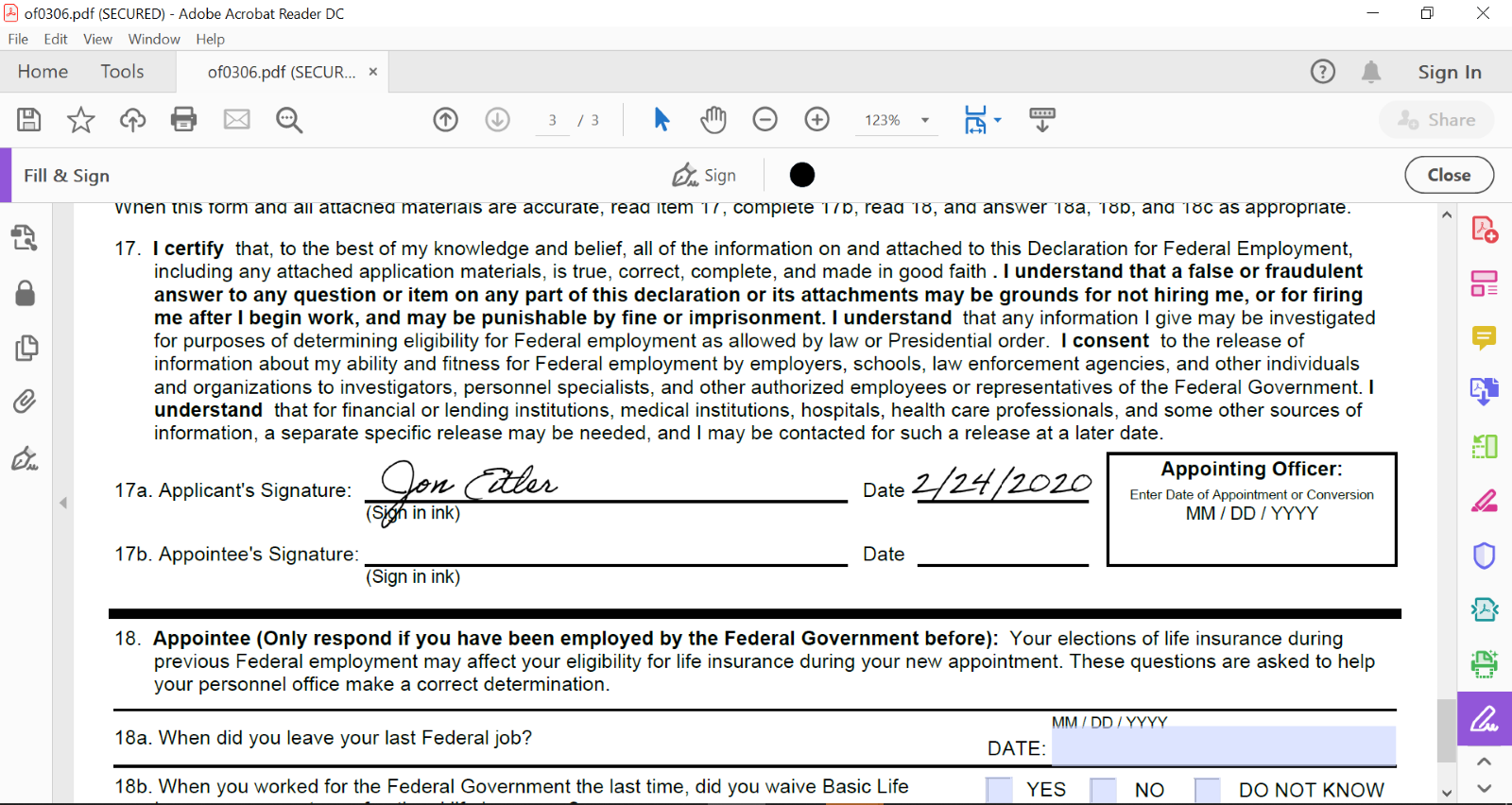Zoom in with plus button
This screenshot has width=1512, height=805.
click(816, 119)
